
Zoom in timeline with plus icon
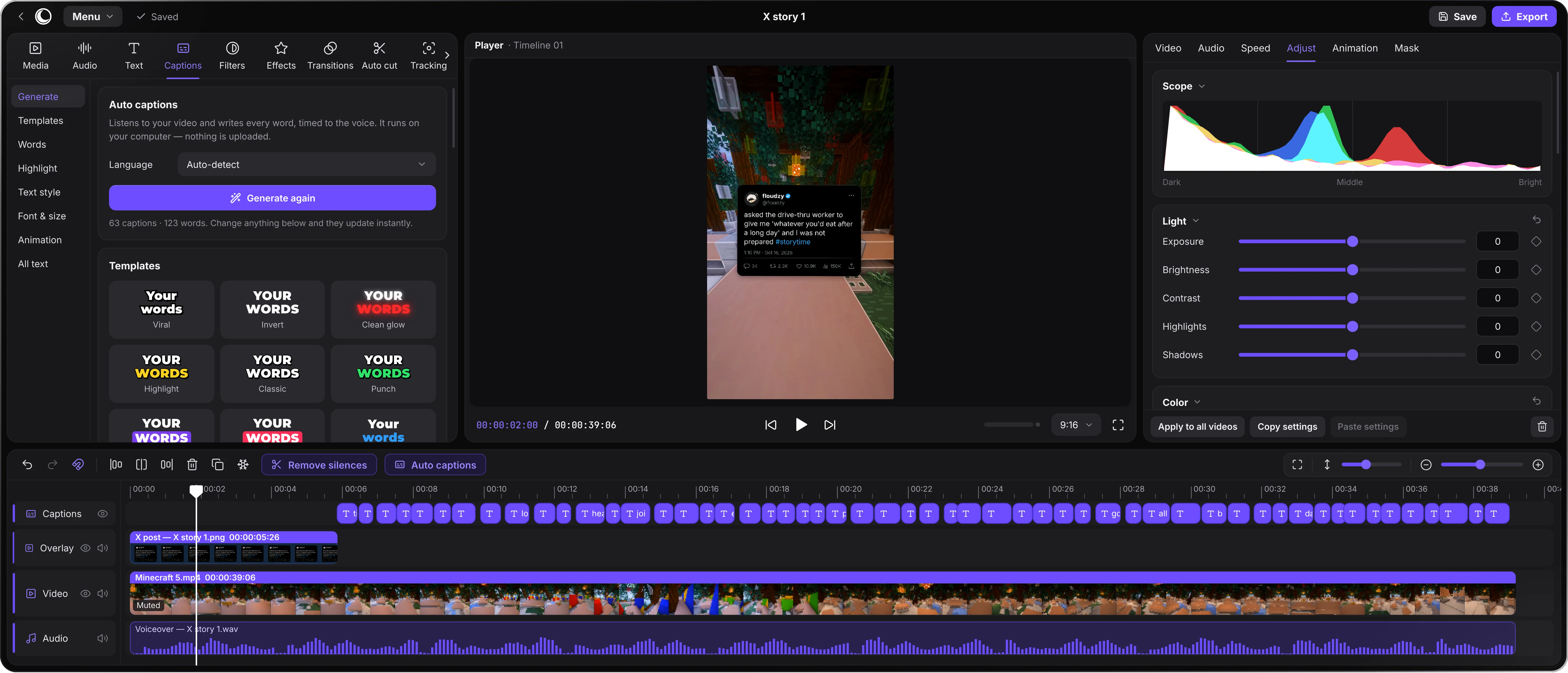point(1538,465)
